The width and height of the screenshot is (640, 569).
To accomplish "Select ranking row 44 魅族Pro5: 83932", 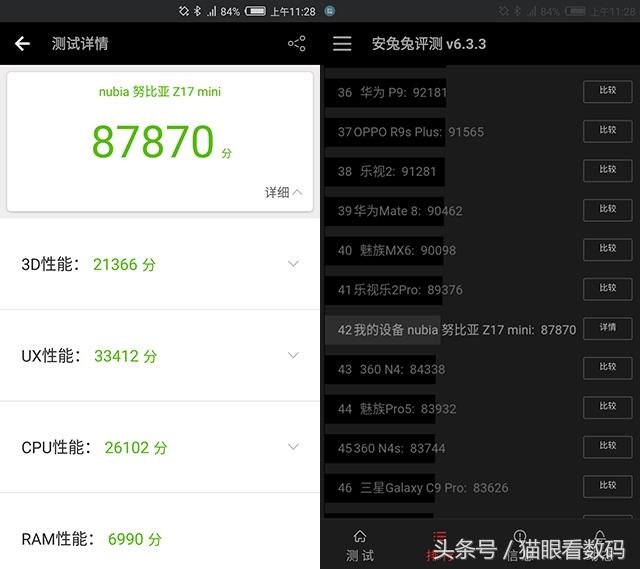I will [x=478, y=409].
